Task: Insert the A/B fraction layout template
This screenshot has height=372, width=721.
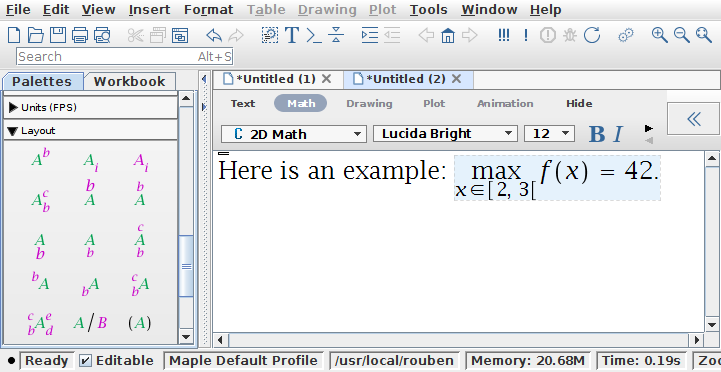Action: (x=90, y=323)
